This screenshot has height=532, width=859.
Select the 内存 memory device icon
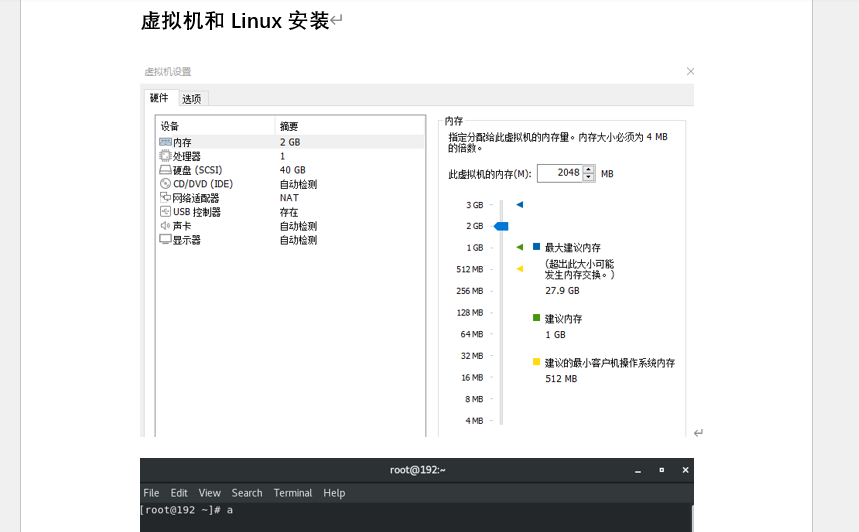click(165, 142)
